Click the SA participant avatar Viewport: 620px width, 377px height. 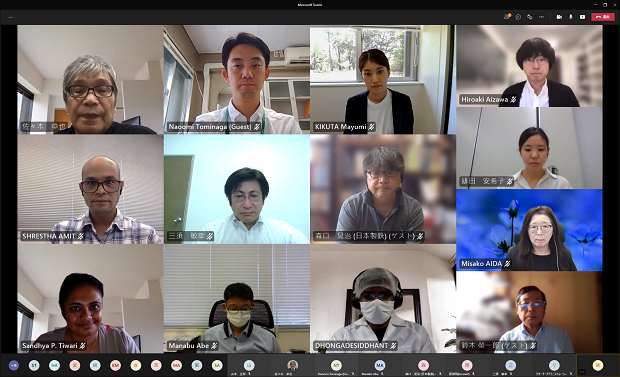pos(217,366)
